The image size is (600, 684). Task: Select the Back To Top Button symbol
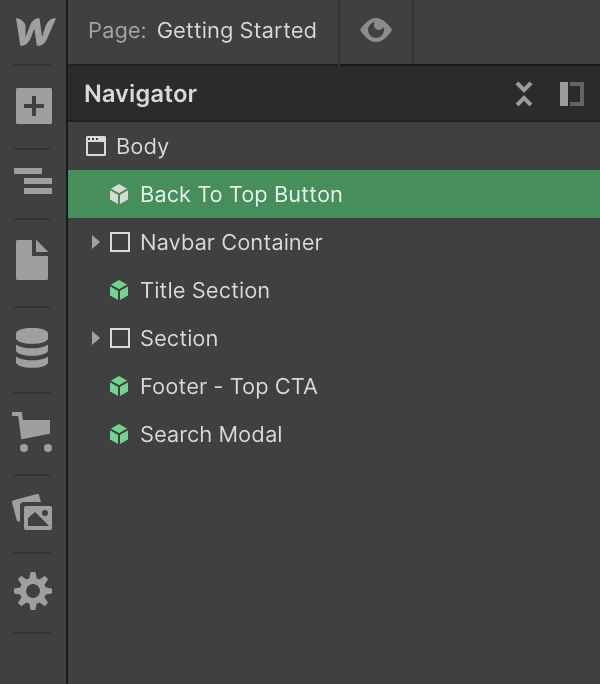(241, 194)
